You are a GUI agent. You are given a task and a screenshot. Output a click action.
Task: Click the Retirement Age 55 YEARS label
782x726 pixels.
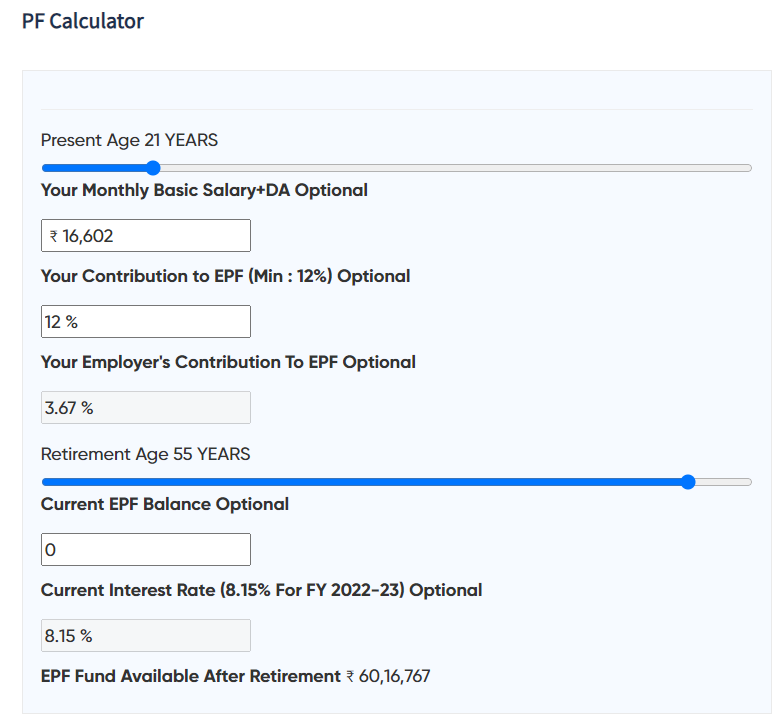pyautogui.click(x=145, y=454)
